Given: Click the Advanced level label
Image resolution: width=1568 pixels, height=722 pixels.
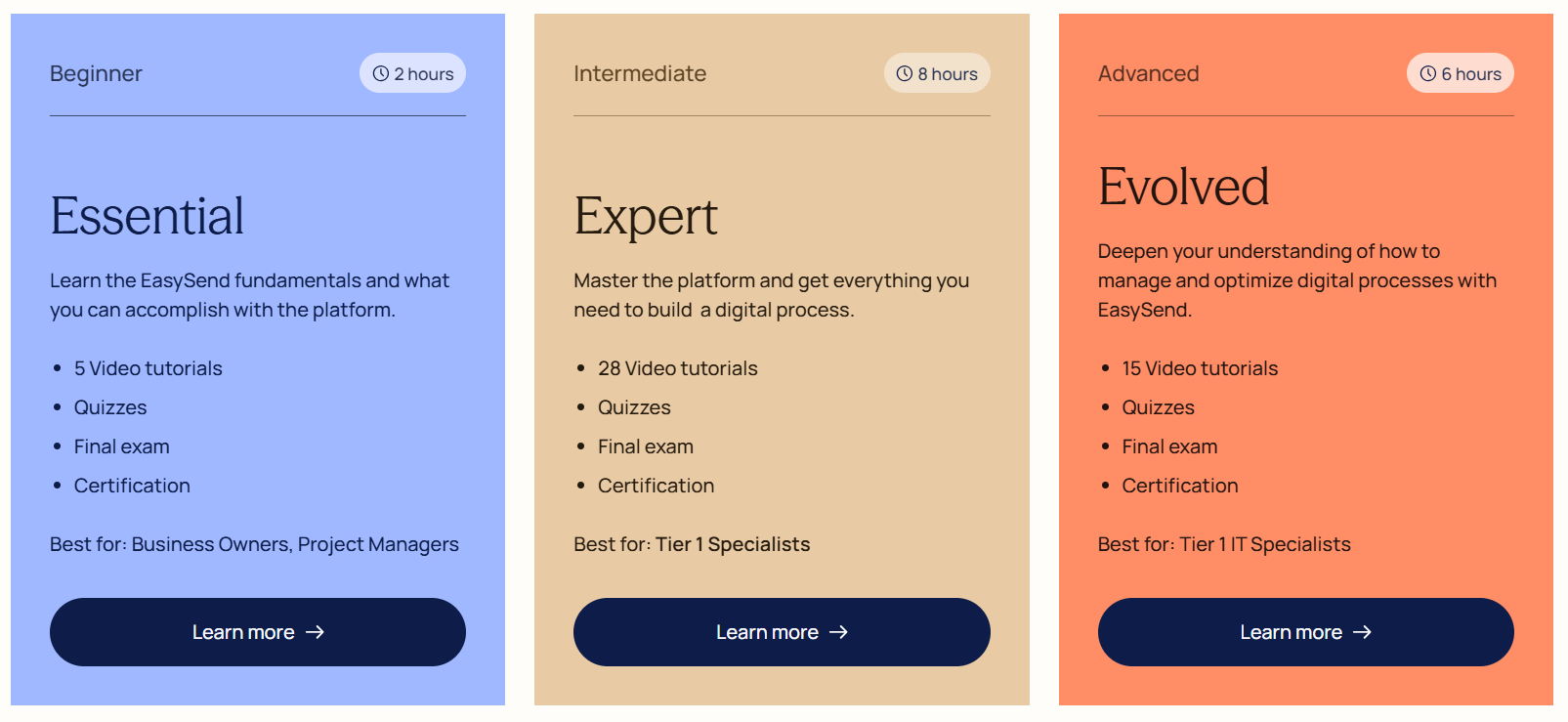Looking at the screenshot, I should (x=1148, y=73).
